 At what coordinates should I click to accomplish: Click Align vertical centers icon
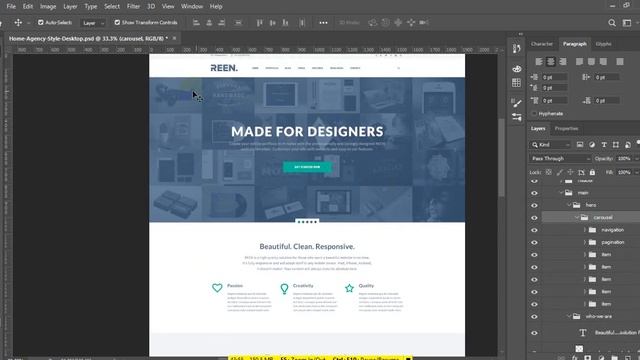[x=272, y=22]
